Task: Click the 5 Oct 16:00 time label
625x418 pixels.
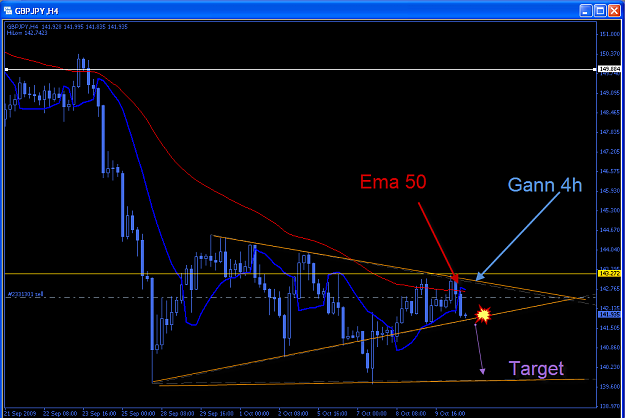Action: click(x=332, y=413)
